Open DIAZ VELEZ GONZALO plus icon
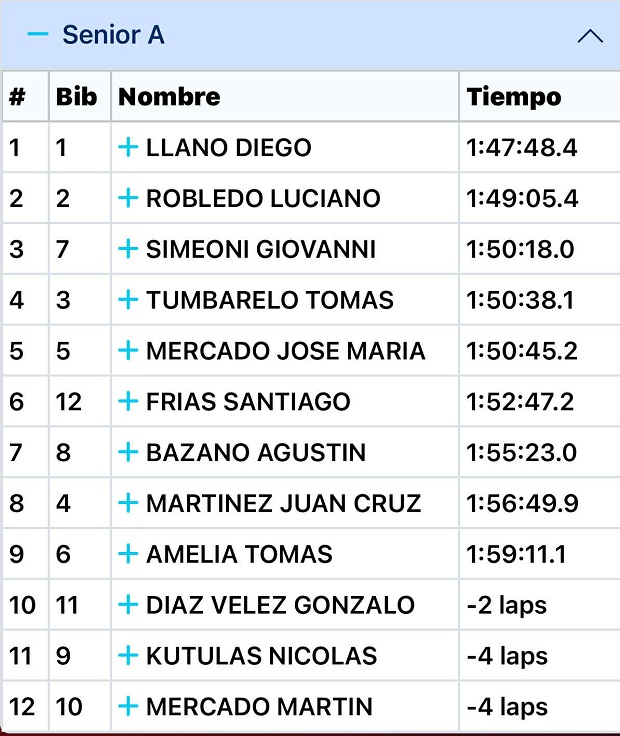This screenshot has width=620, height=736. [128, 605]
